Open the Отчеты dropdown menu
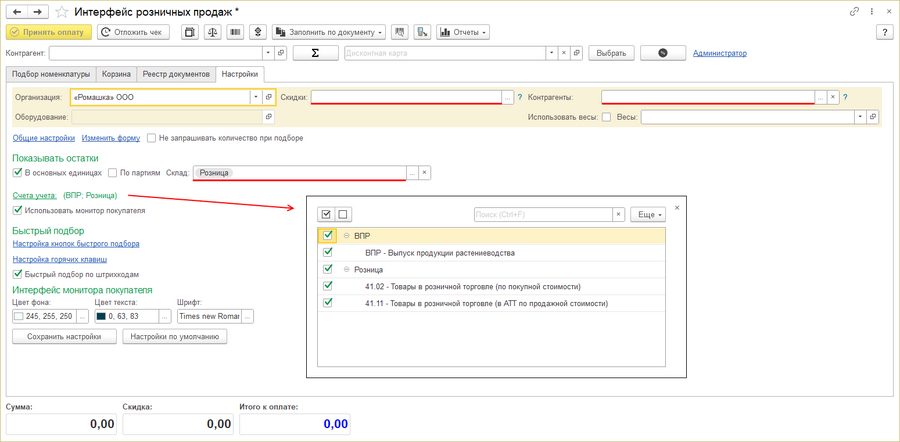Viewport: 900px width, 442px height. (x=463, y=32)
